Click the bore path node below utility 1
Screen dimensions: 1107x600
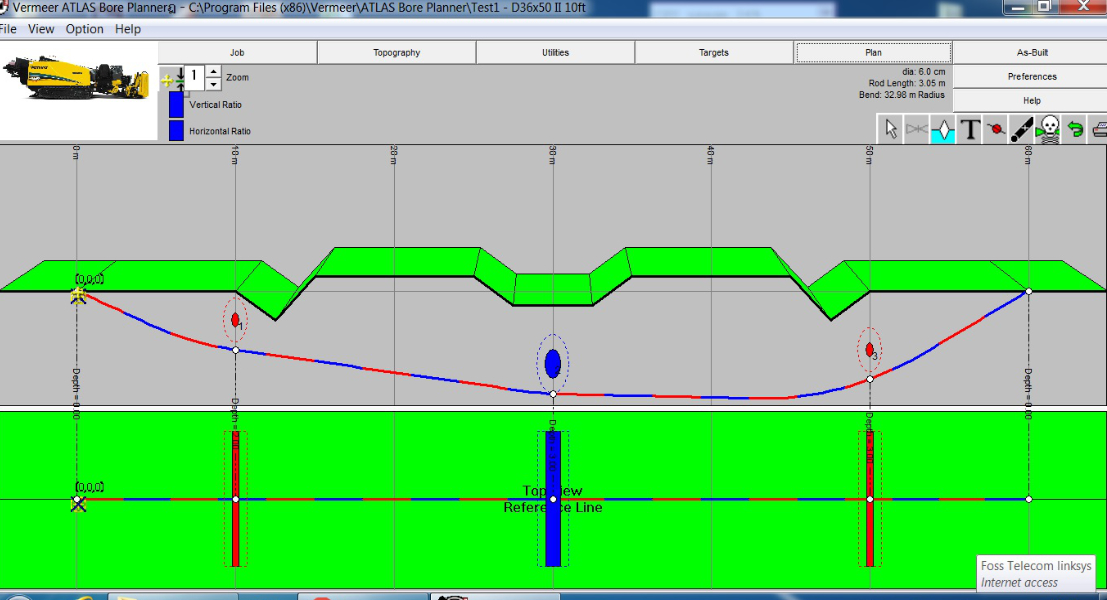click(x=236, y=350)
